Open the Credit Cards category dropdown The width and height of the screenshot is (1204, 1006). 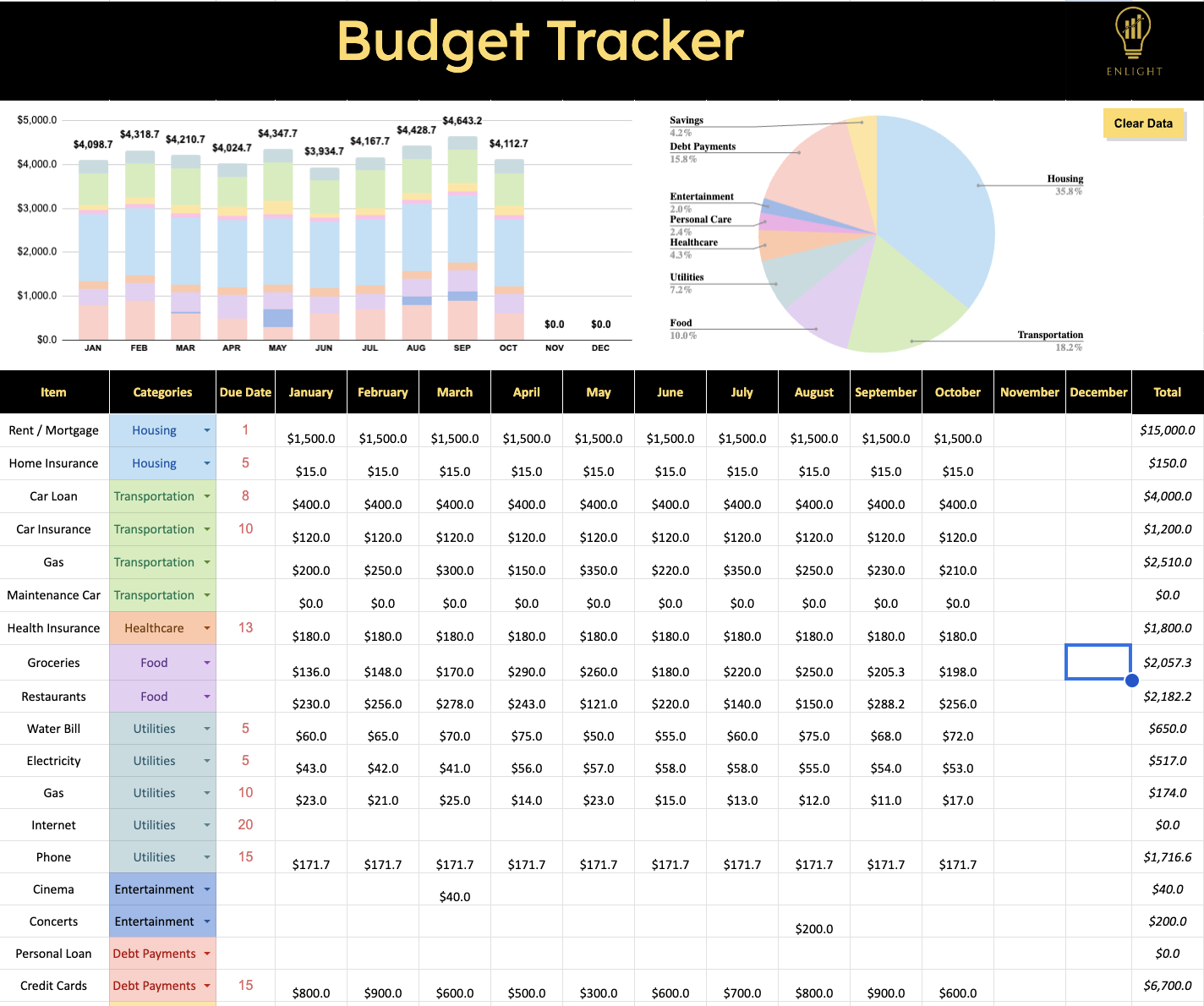[x=207, y=986]
